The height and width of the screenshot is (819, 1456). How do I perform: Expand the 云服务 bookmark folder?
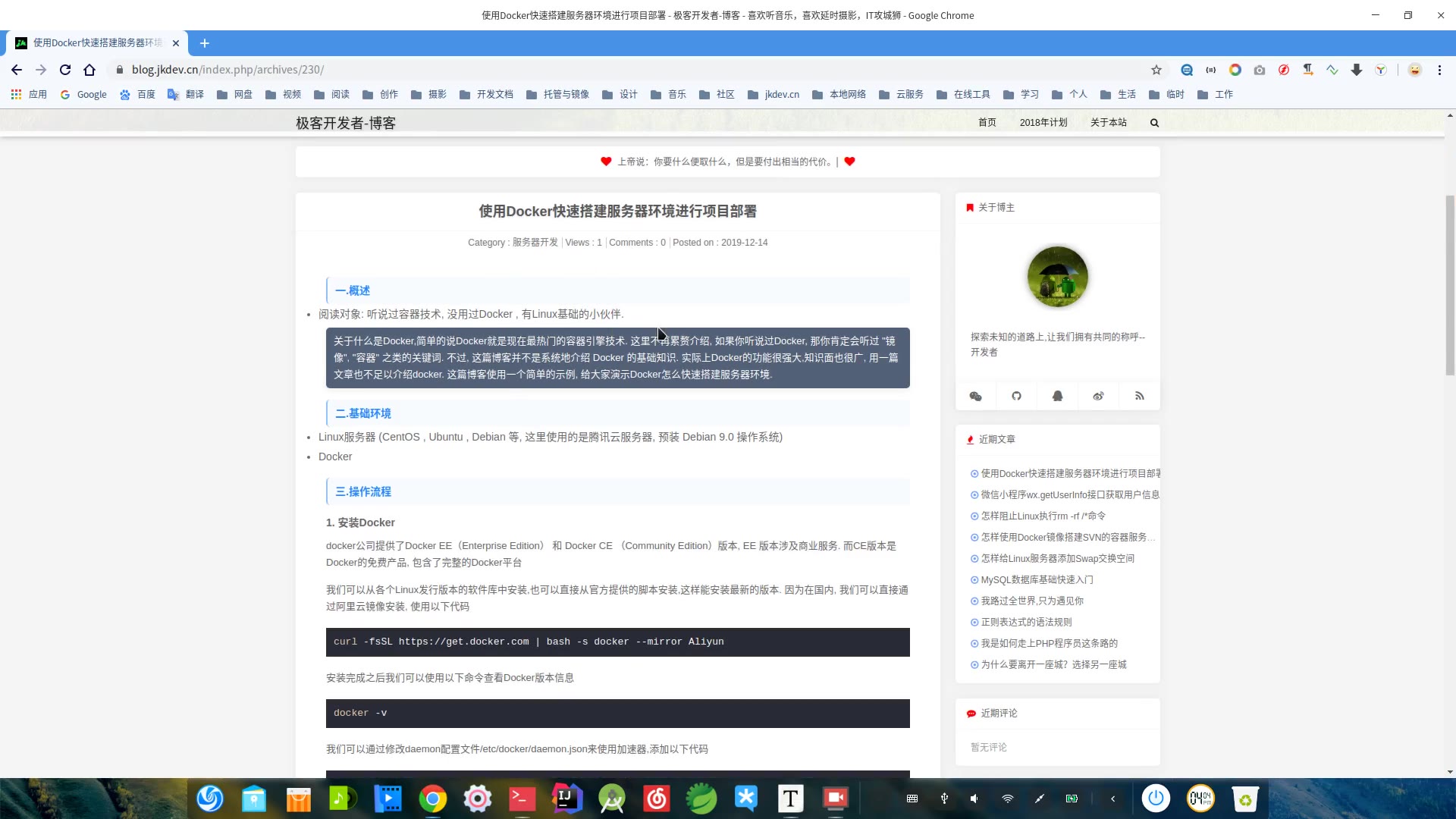click(x=901, y=95)
